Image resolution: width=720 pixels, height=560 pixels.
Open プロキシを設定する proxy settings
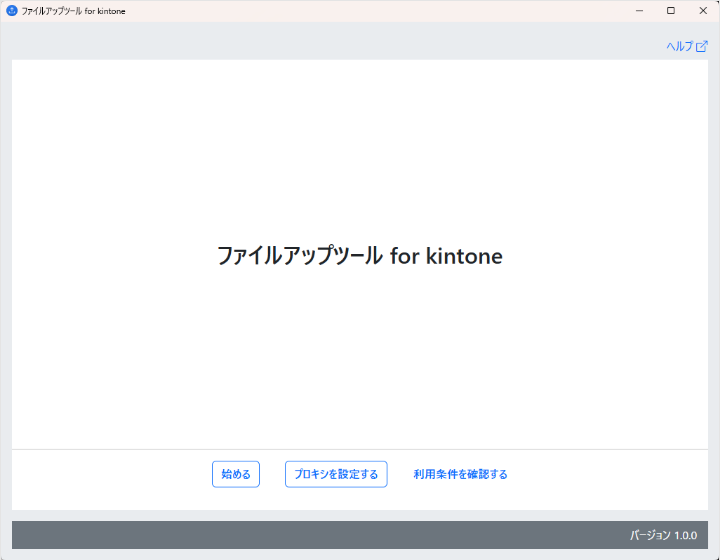[336, 474]
